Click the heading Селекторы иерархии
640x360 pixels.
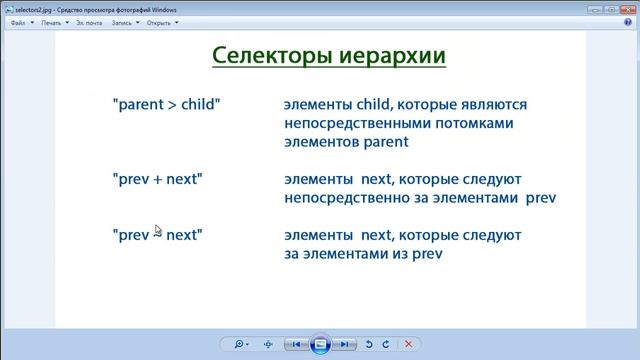pyautogui.click(x=329, y=56)
